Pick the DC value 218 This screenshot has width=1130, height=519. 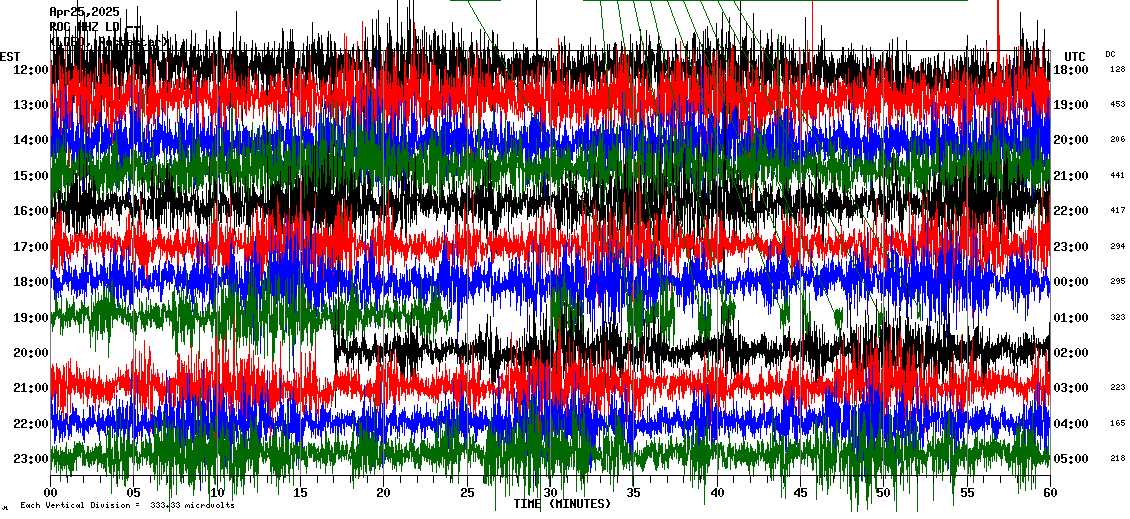tap(1118, 458)
